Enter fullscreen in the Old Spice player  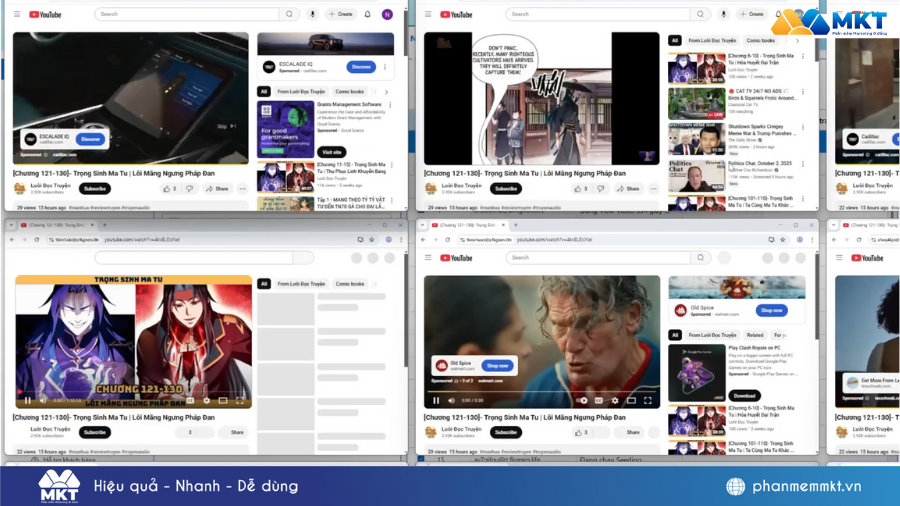pos(648,400)
